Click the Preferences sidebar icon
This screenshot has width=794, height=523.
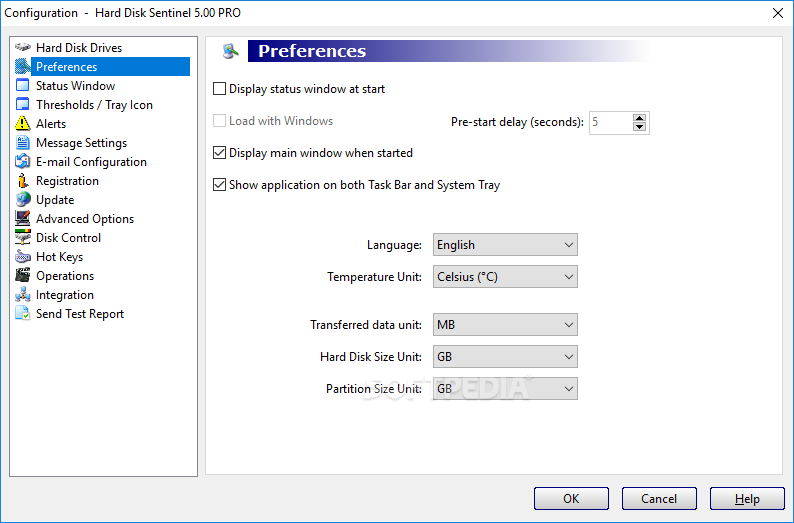(23, 66)
